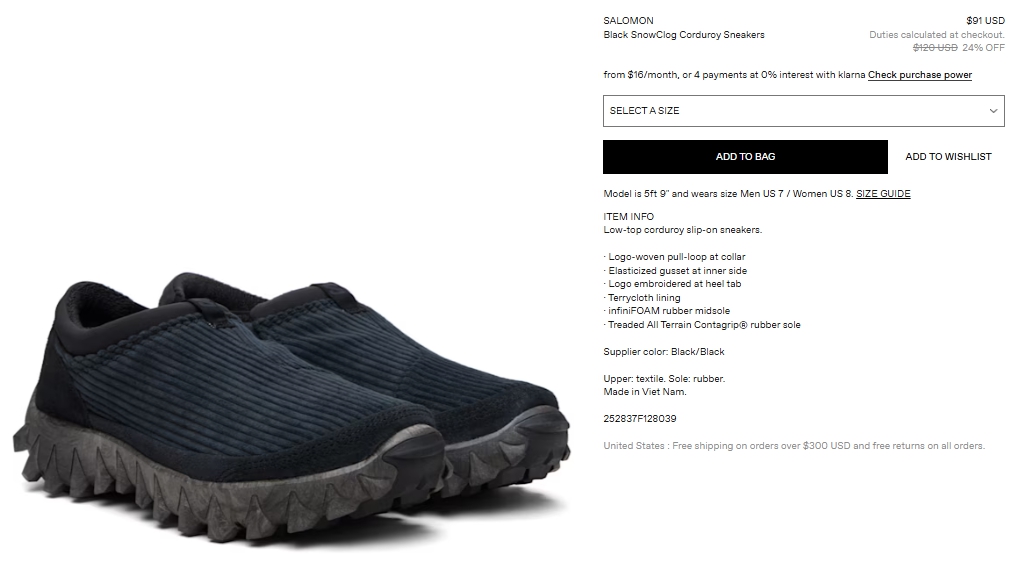Click the $91 USD price
This screenshot has width=1013, height=579.
(x=985, y=21)
